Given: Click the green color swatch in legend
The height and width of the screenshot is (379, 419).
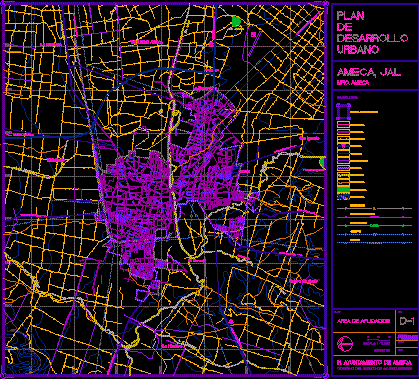Looking at the screenshot, I should tap(343, 190).
